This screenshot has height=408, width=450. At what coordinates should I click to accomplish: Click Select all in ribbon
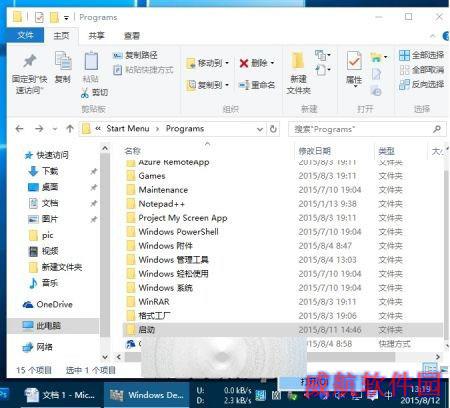click(422, 55)
